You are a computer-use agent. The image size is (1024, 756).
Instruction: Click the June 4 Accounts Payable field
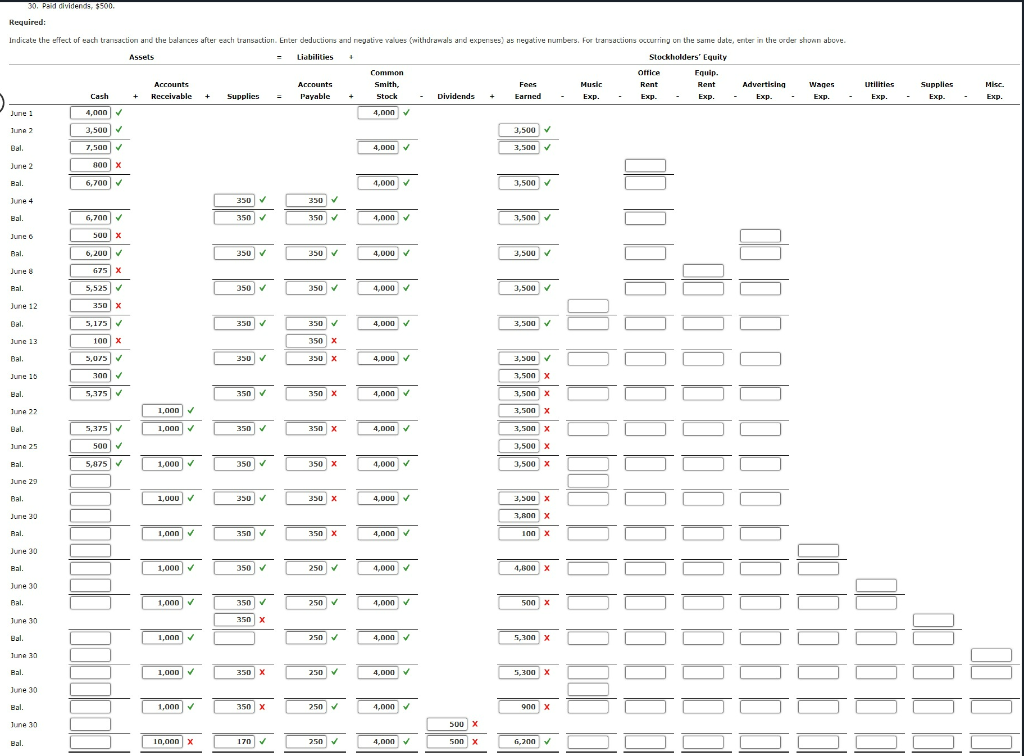tap(306, 200)
